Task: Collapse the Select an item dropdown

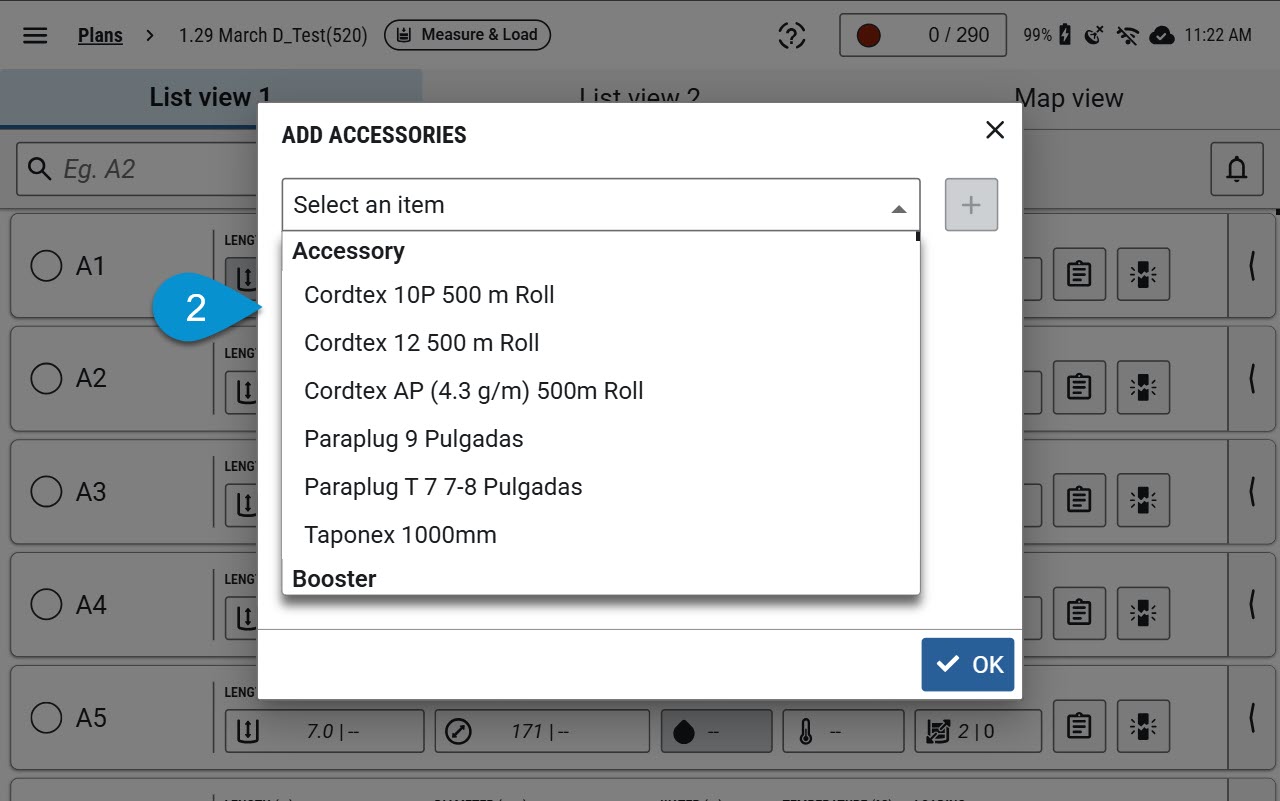Action: click(899, 209)
